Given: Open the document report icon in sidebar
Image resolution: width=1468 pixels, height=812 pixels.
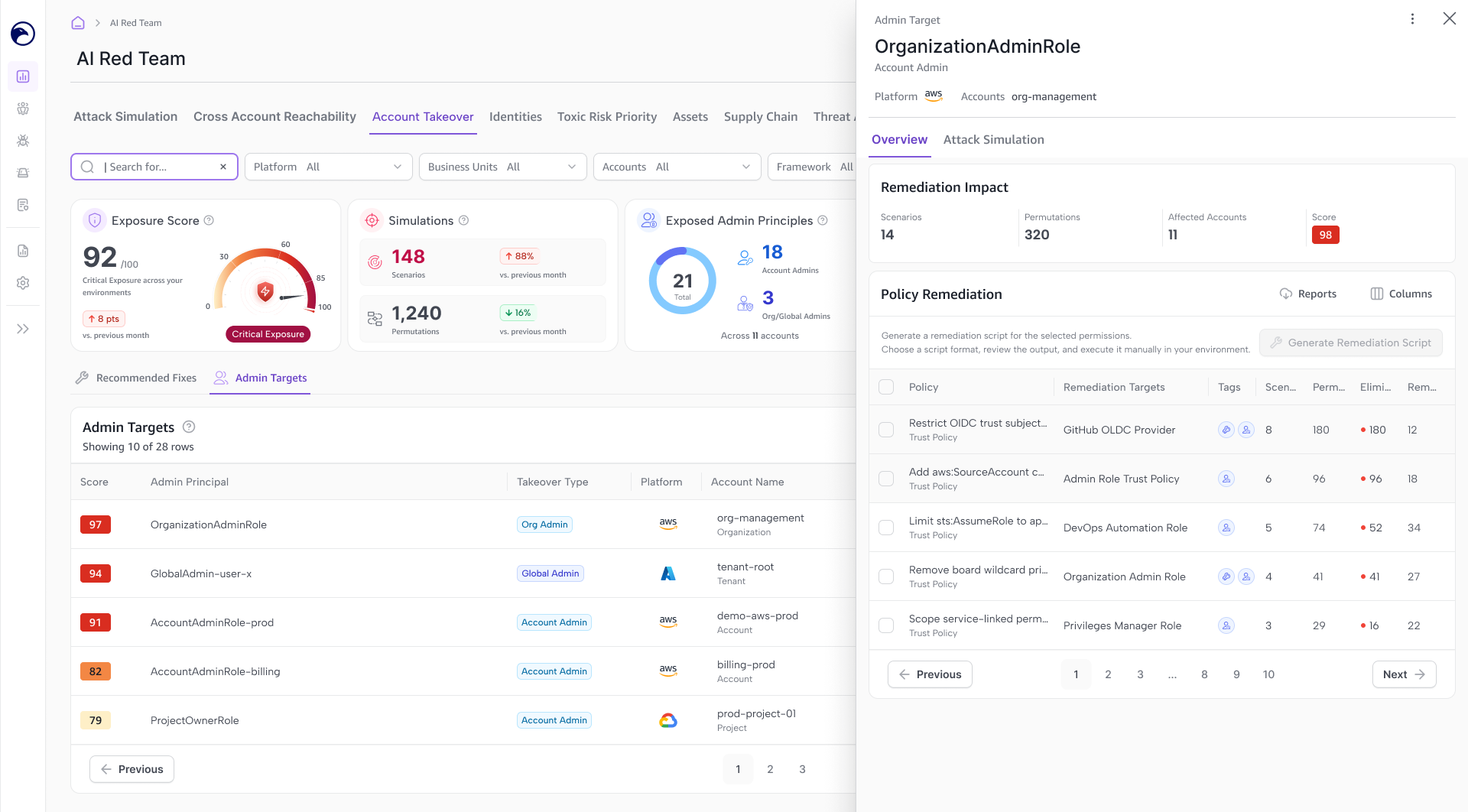Looking at the screenshot, I should coord(23,251).
